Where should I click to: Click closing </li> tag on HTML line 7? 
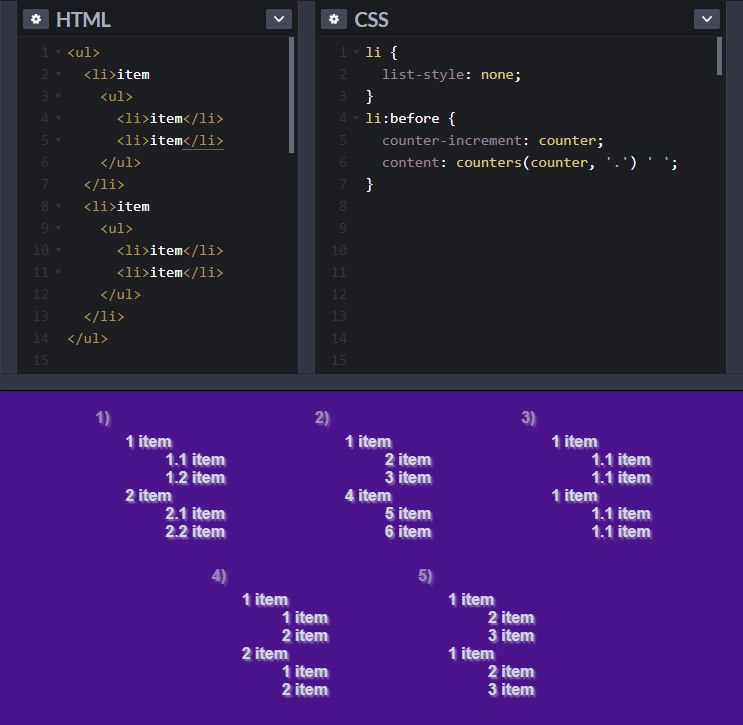(104, 184)
